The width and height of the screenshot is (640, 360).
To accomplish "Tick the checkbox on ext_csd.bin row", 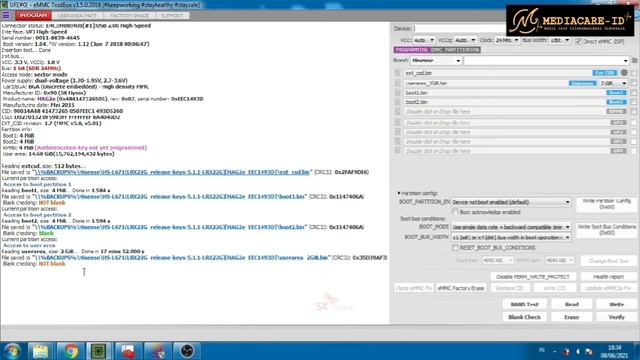I will click(634, 73).
